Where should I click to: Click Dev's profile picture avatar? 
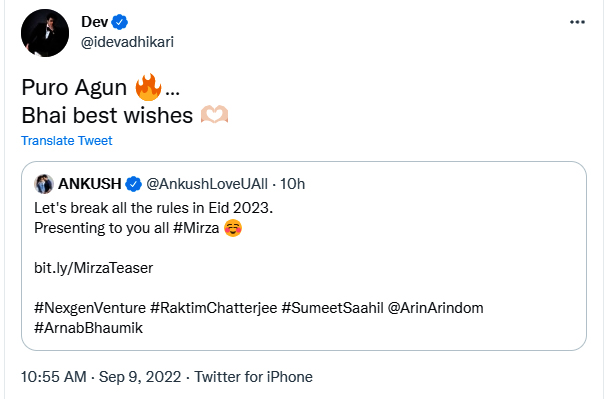pos(45,33)
